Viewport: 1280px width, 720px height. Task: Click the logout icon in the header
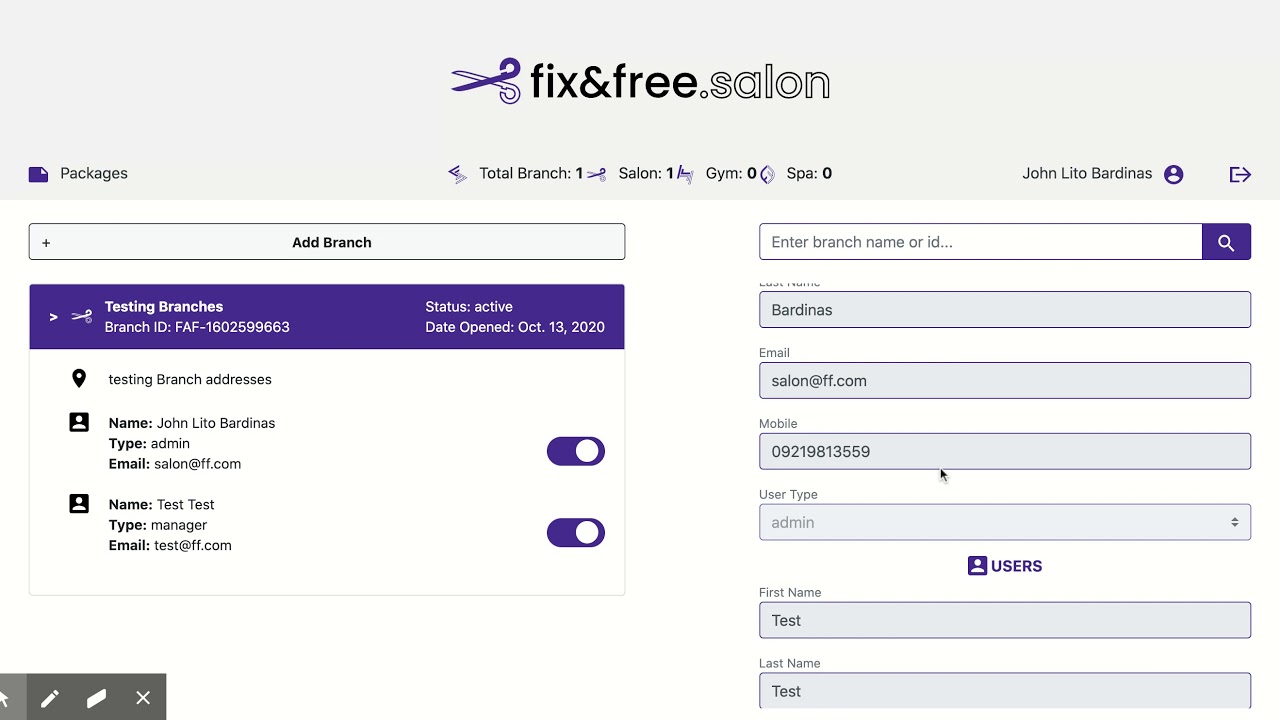1240,174
